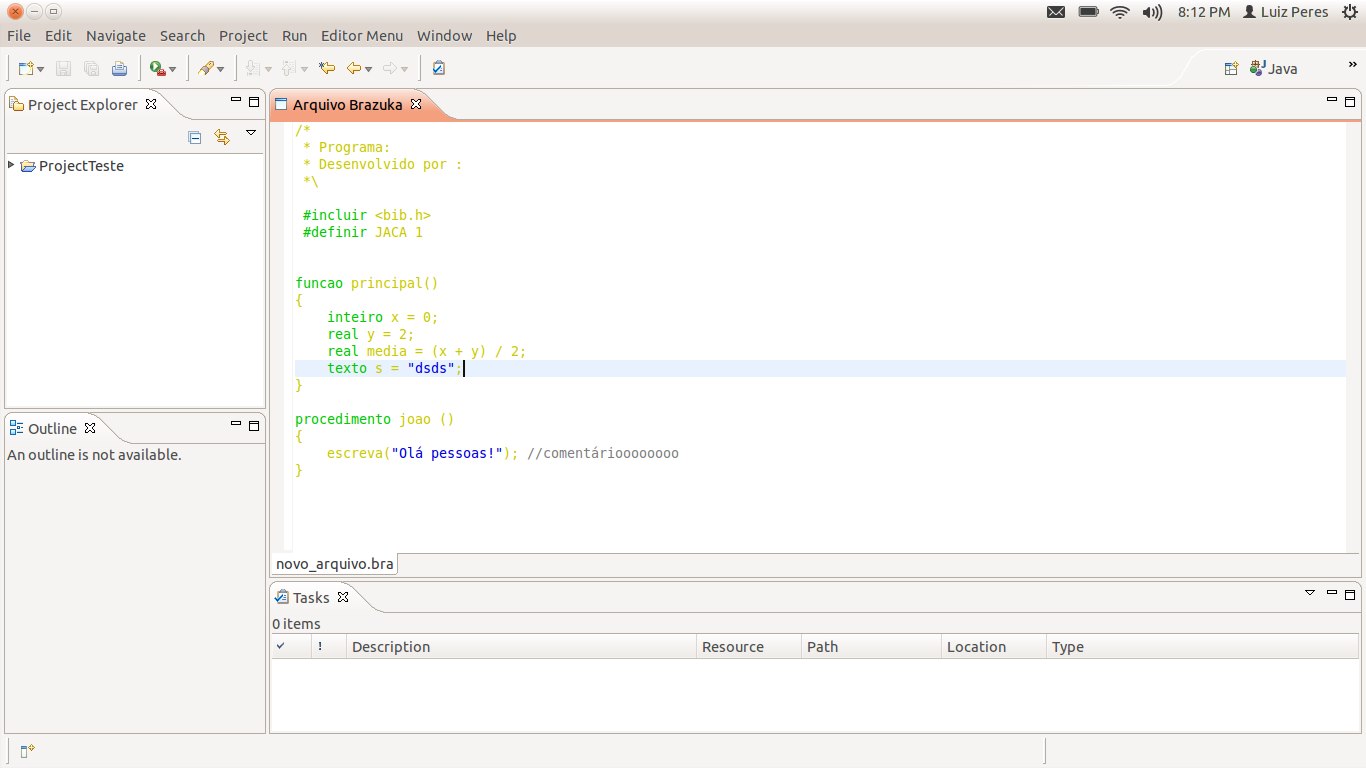This screenshot has height=768, width=1366.
Task: Select the Project Explorer tab
Action: click(x=82, y=104)
